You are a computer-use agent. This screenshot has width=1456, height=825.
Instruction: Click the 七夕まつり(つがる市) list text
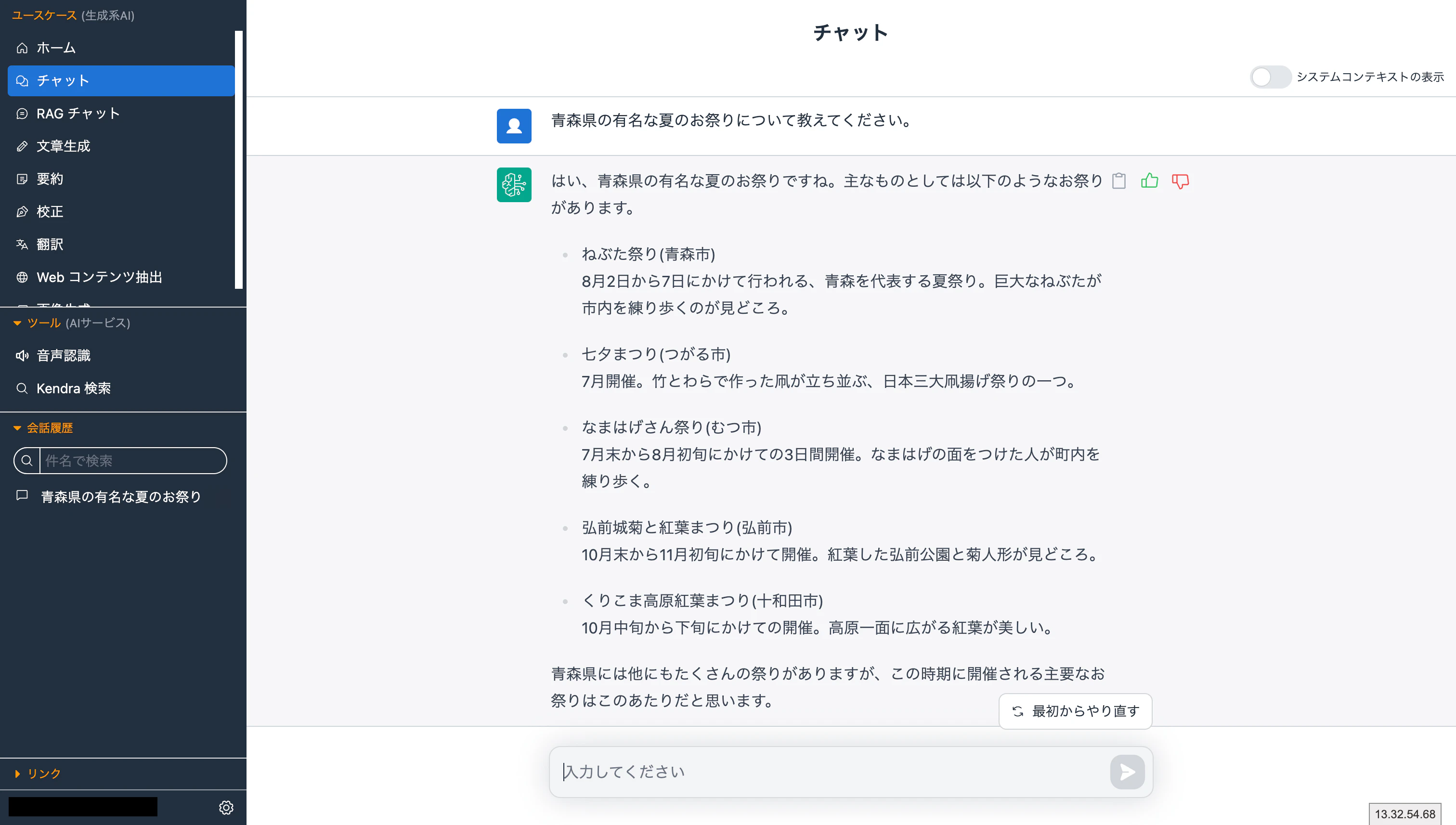point(656,354)
